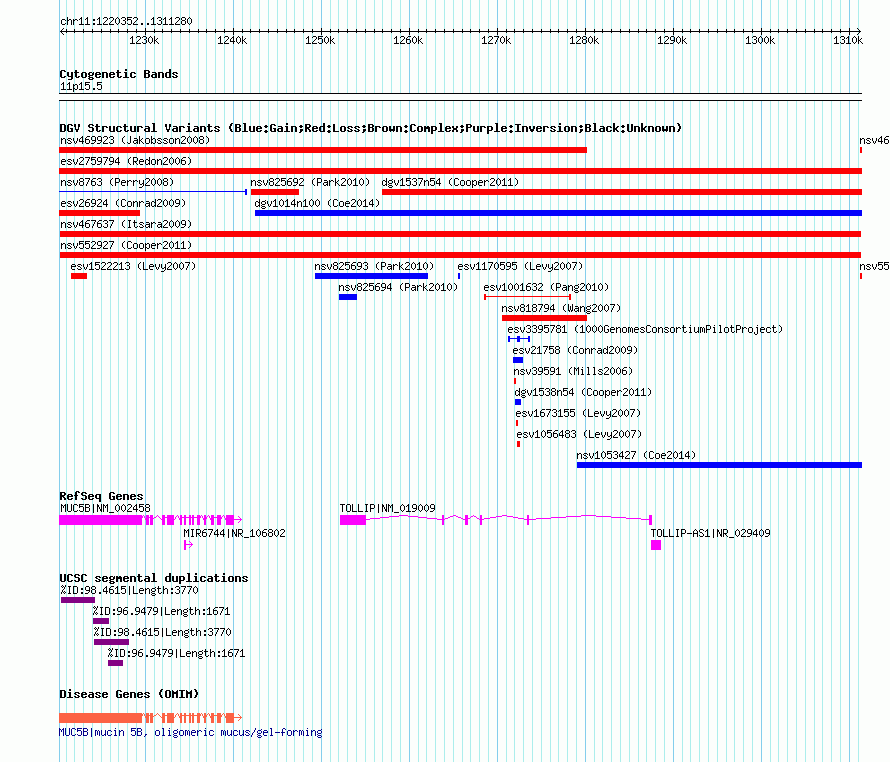Click the nsv552927 (Cooper2011) red bar
Screen dimensions: 890x762
point(460,255)
